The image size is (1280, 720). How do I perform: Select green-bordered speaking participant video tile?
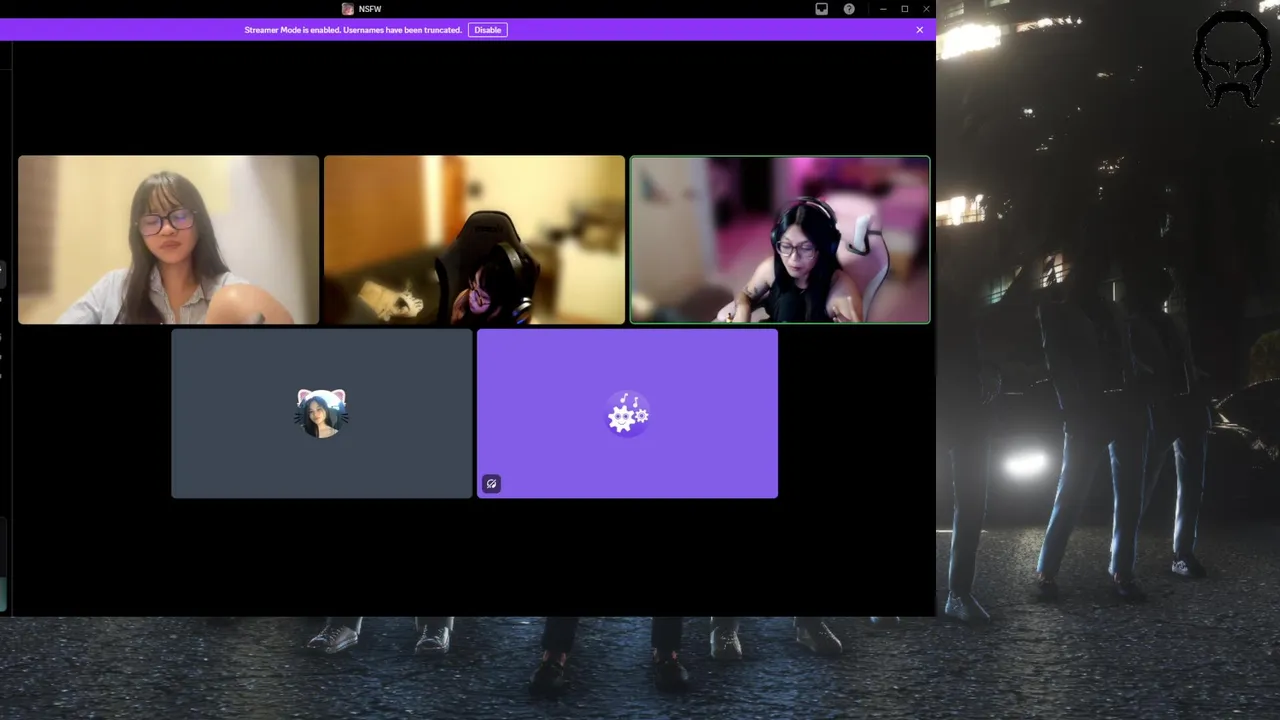click(780, 240)
